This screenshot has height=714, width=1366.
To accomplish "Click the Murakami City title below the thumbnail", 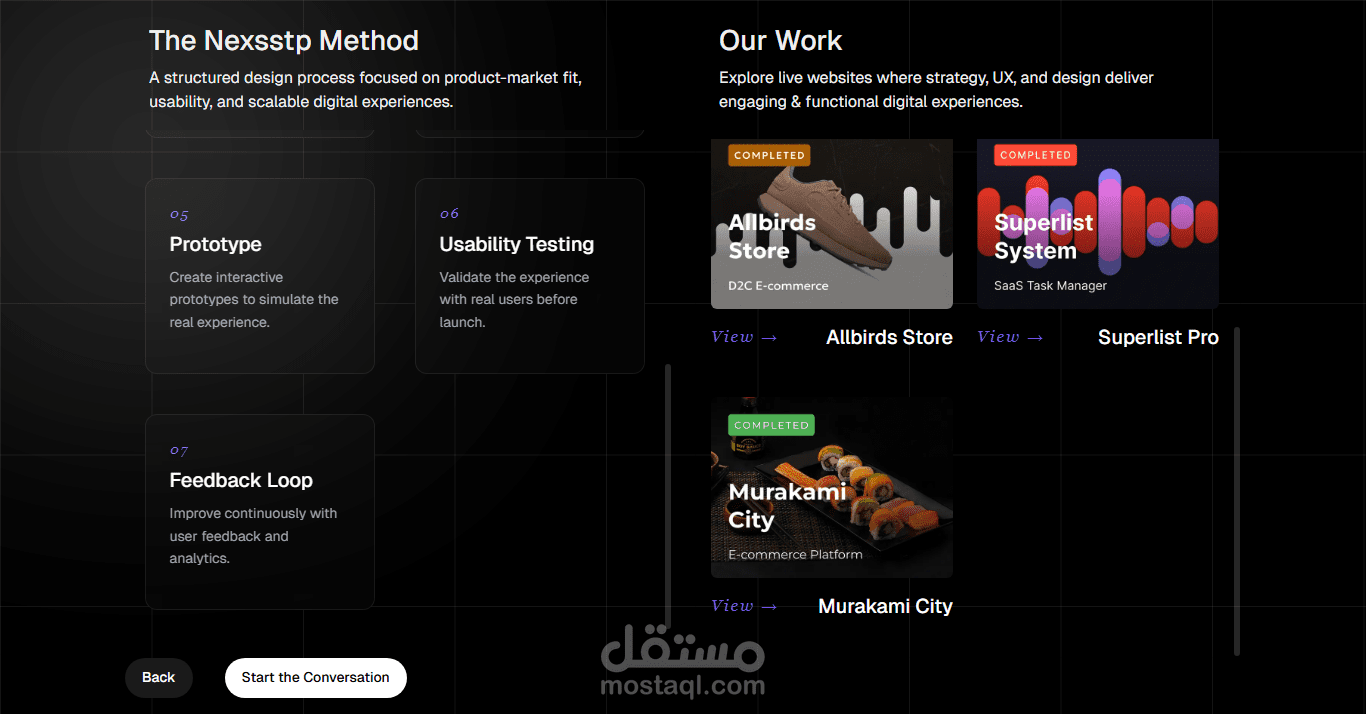I will [885, 606].
